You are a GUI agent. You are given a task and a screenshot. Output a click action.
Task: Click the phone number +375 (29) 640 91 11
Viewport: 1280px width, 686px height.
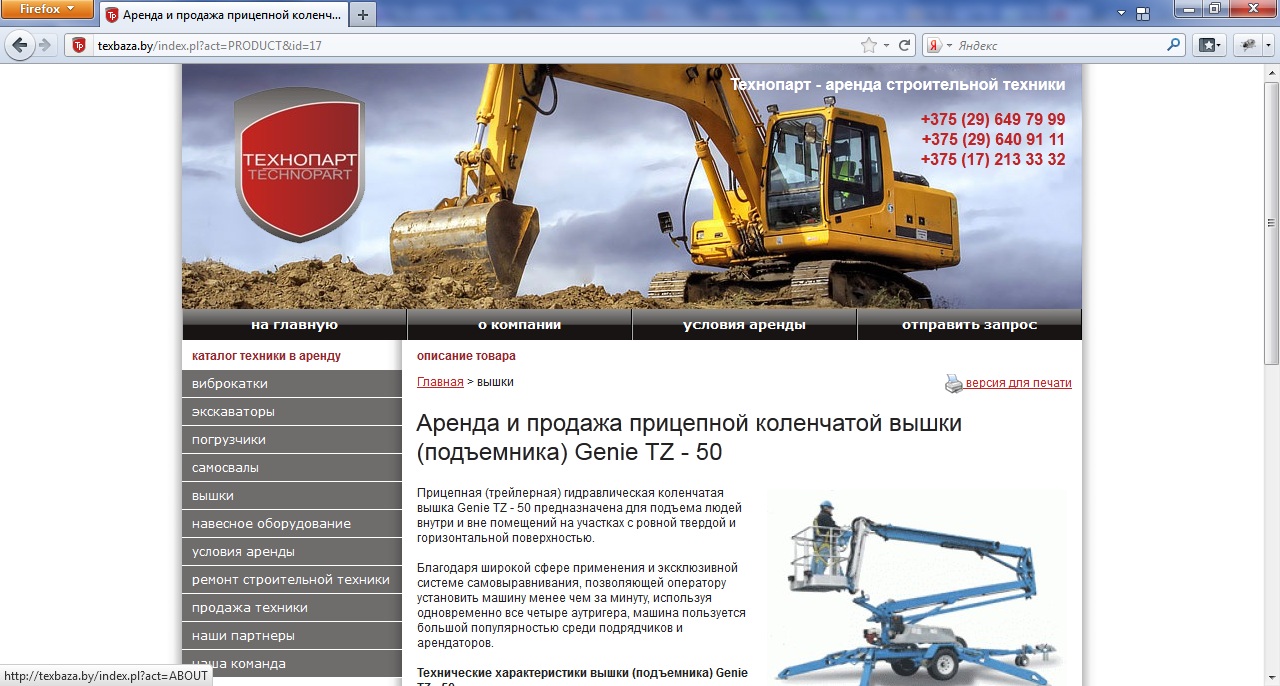(993, 140)
